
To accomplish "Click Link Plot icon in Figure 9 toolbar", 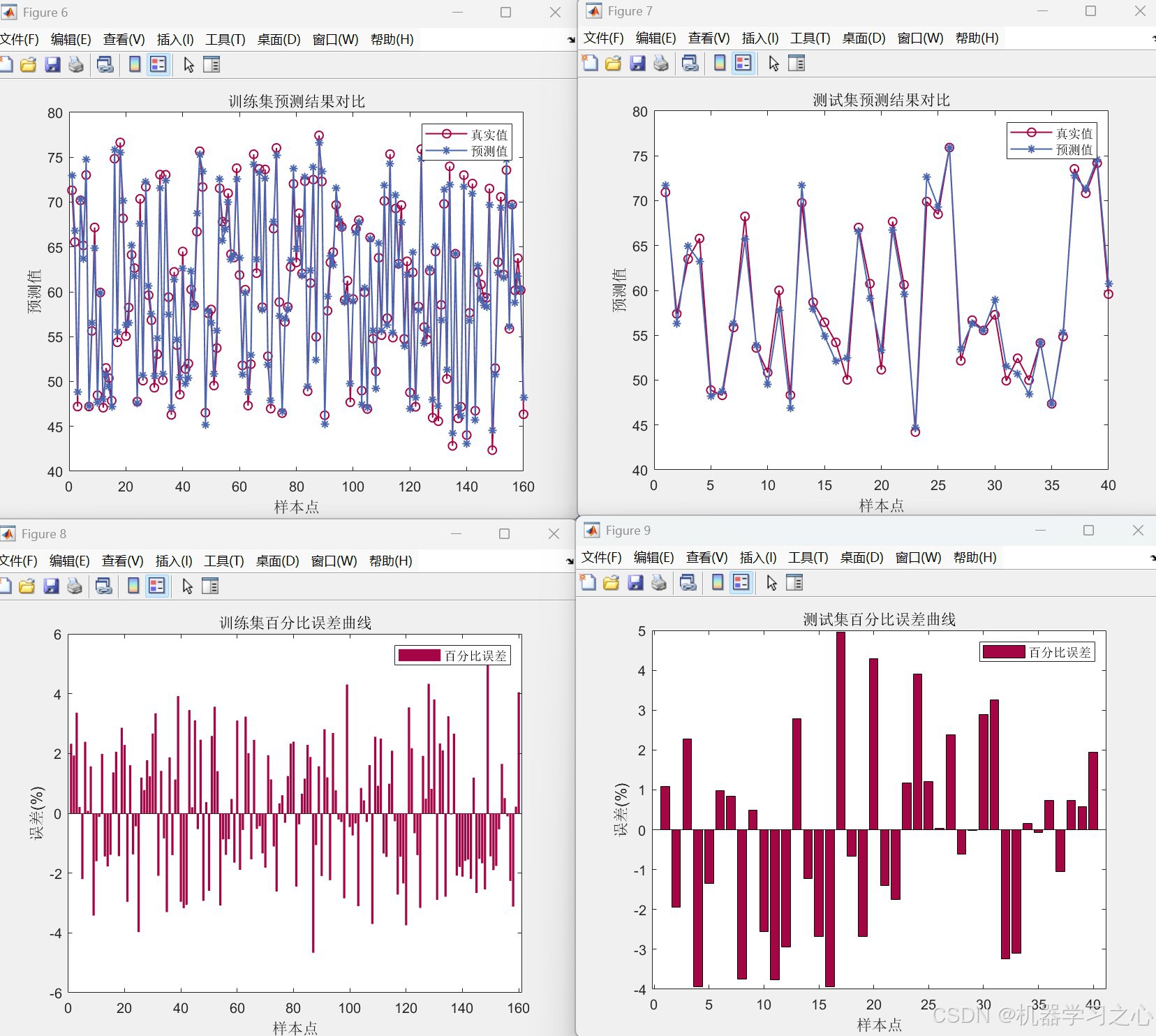I will [688, 583].
